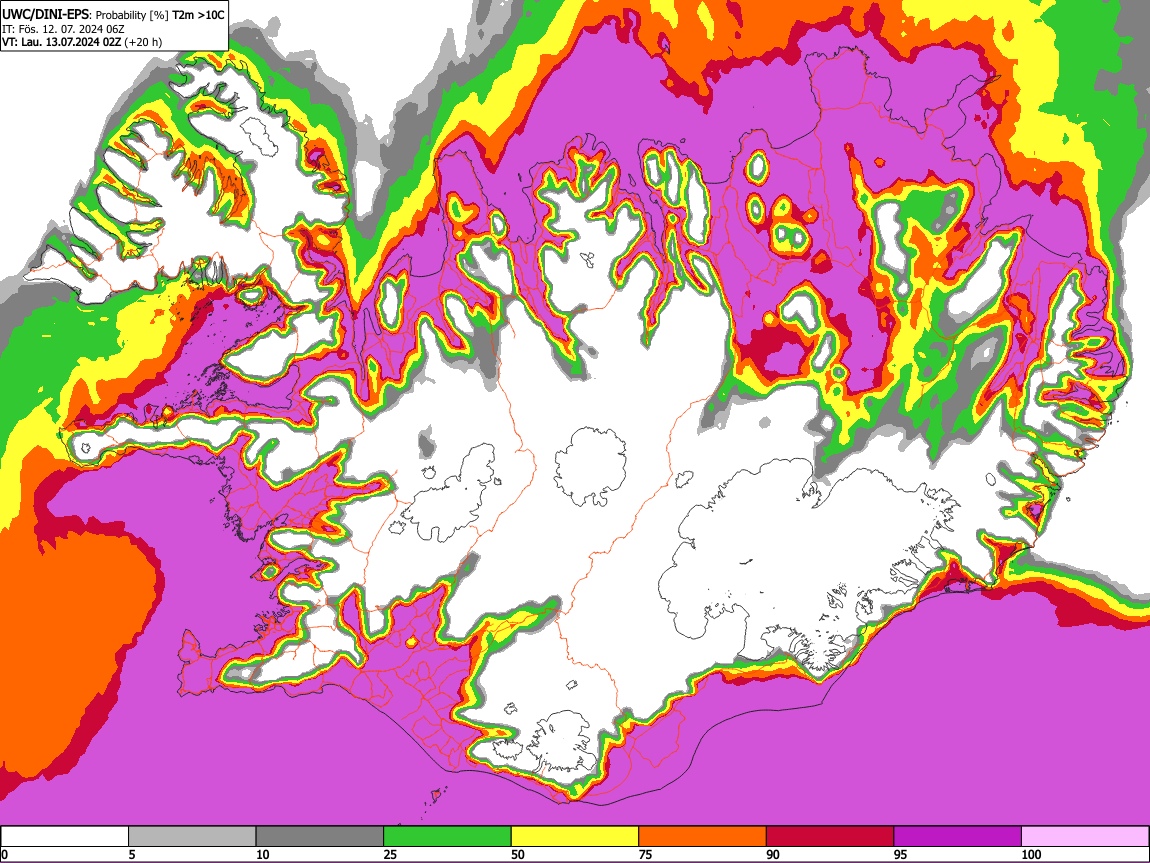Click the legend value '75'
Viewport: 1150px width, 863px height.
[x=645, y=854]
